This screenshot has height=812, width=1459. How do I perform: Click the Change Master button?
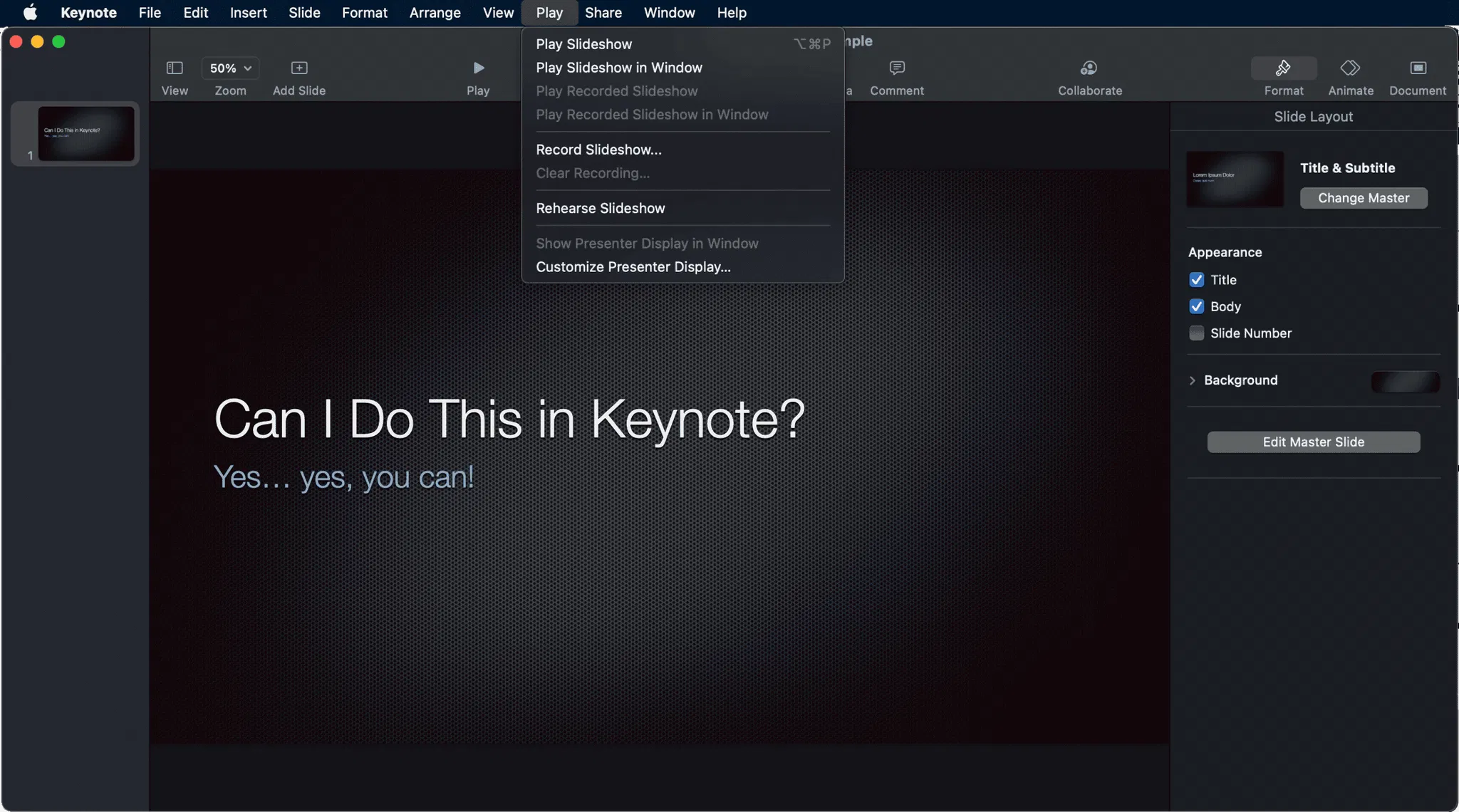pos(1363,198)
